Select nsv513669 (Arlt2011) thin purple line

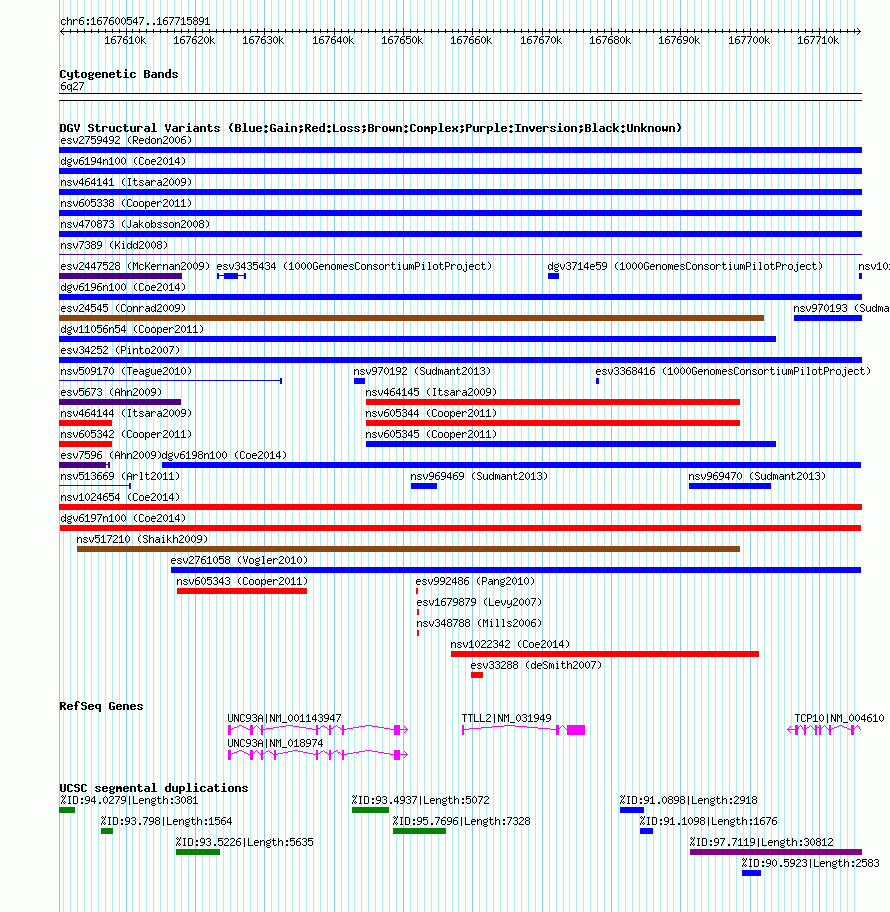95,486
